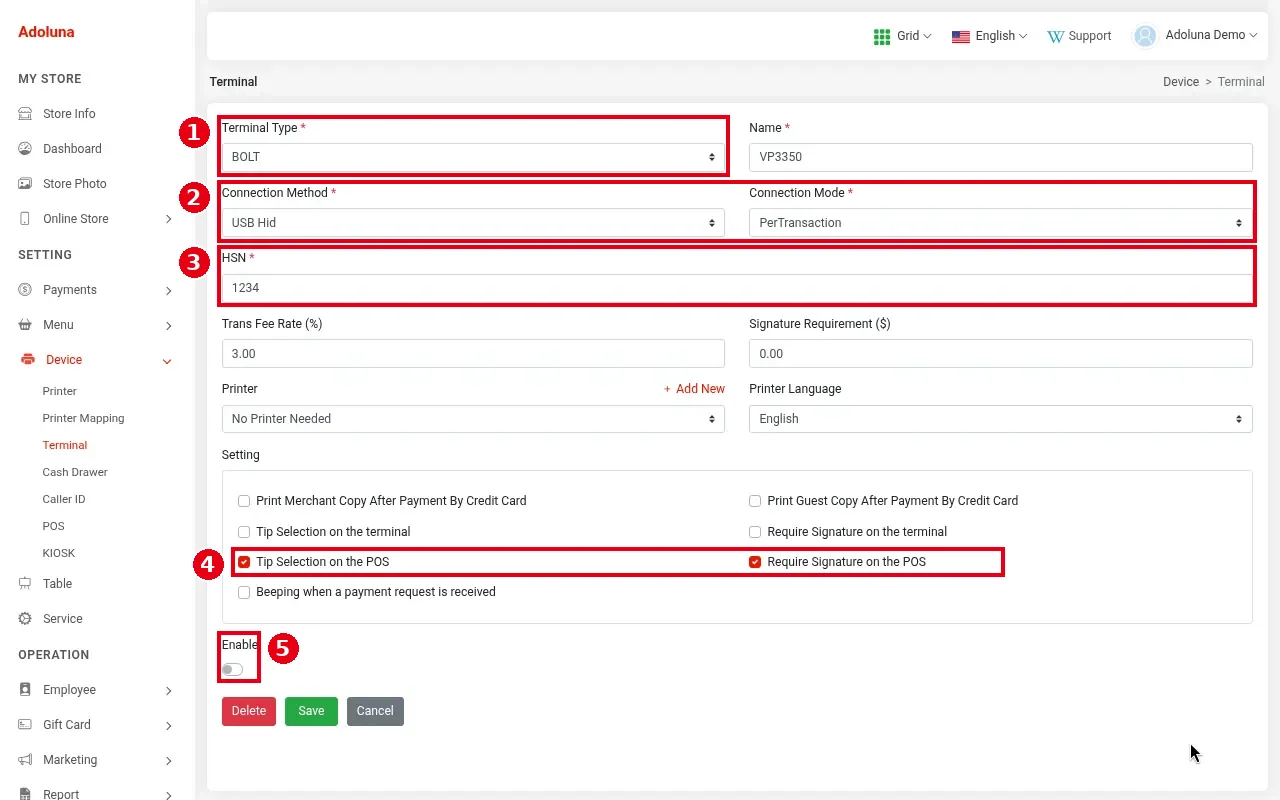1280x800 pixels.
Task: Uncheck Tip Selection on the POS
Action: [244, 562]
